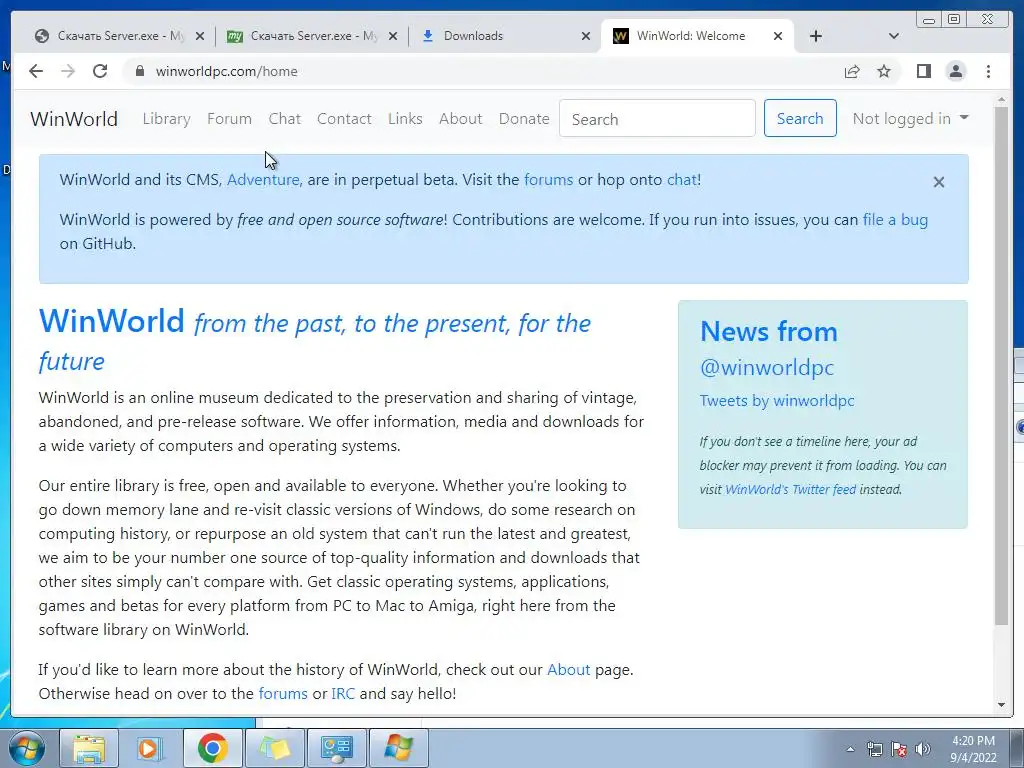Show hidden system tray icons
Screen dimensions: 1024x768
coord(850,749)
